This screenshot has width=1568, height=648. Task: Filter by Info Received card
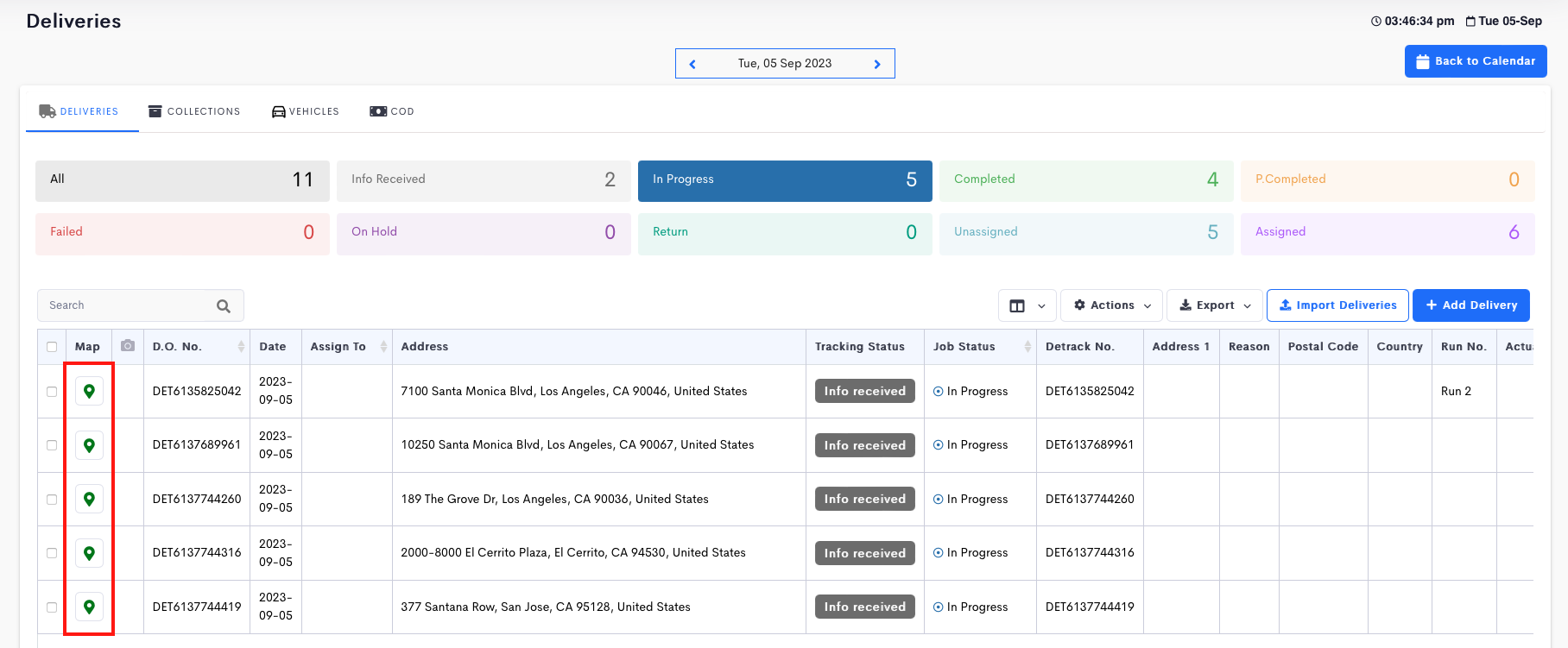[x=484, y=180]
